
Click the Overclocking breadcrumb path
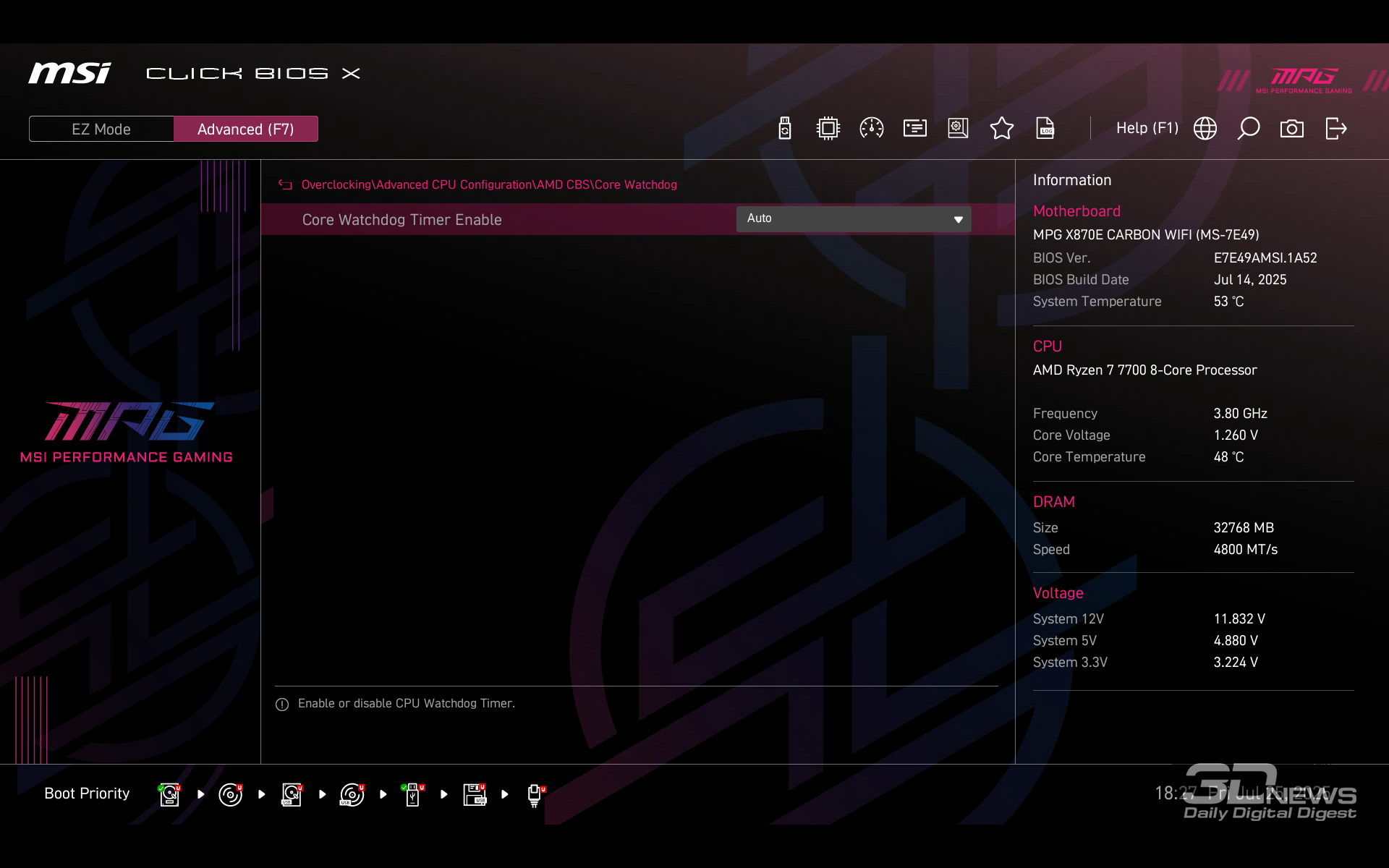[489, 184]
